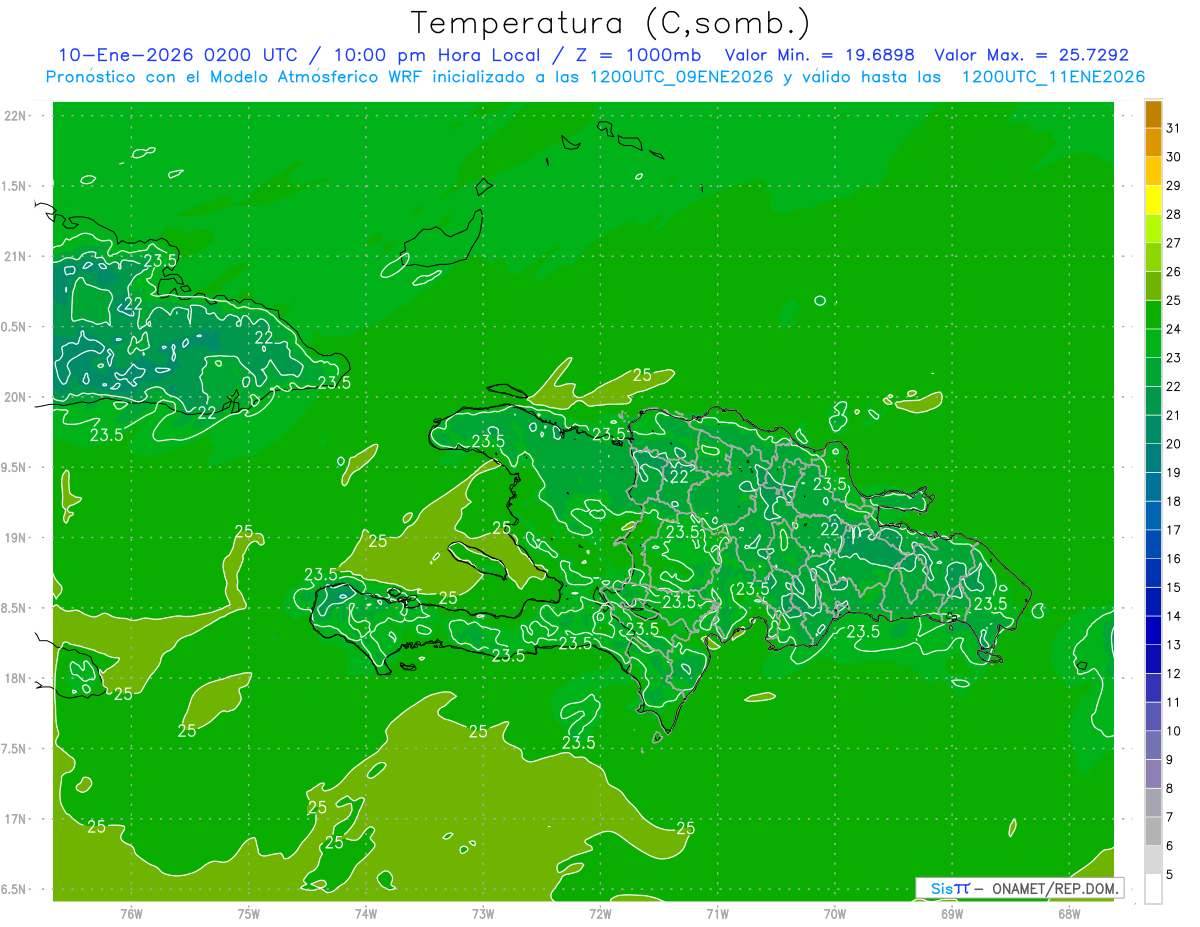Screen dimensions: 1200x927
Task: Click the "19N" latitude axis label
Action: tap(16, 538)
